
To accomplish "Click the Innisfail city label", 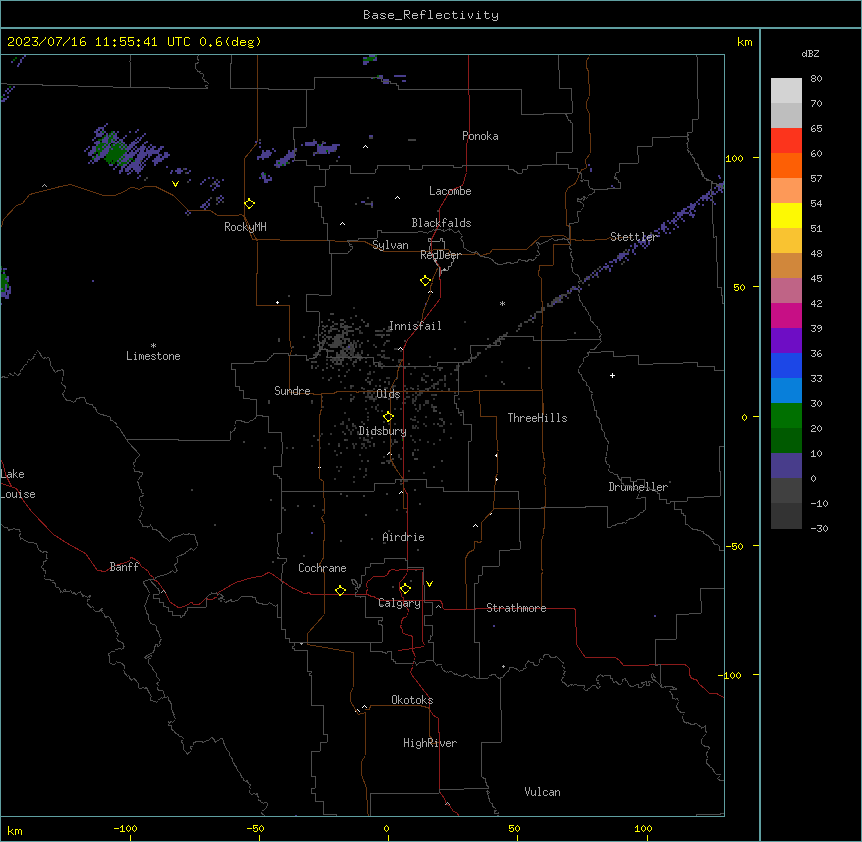I will 415,326.
